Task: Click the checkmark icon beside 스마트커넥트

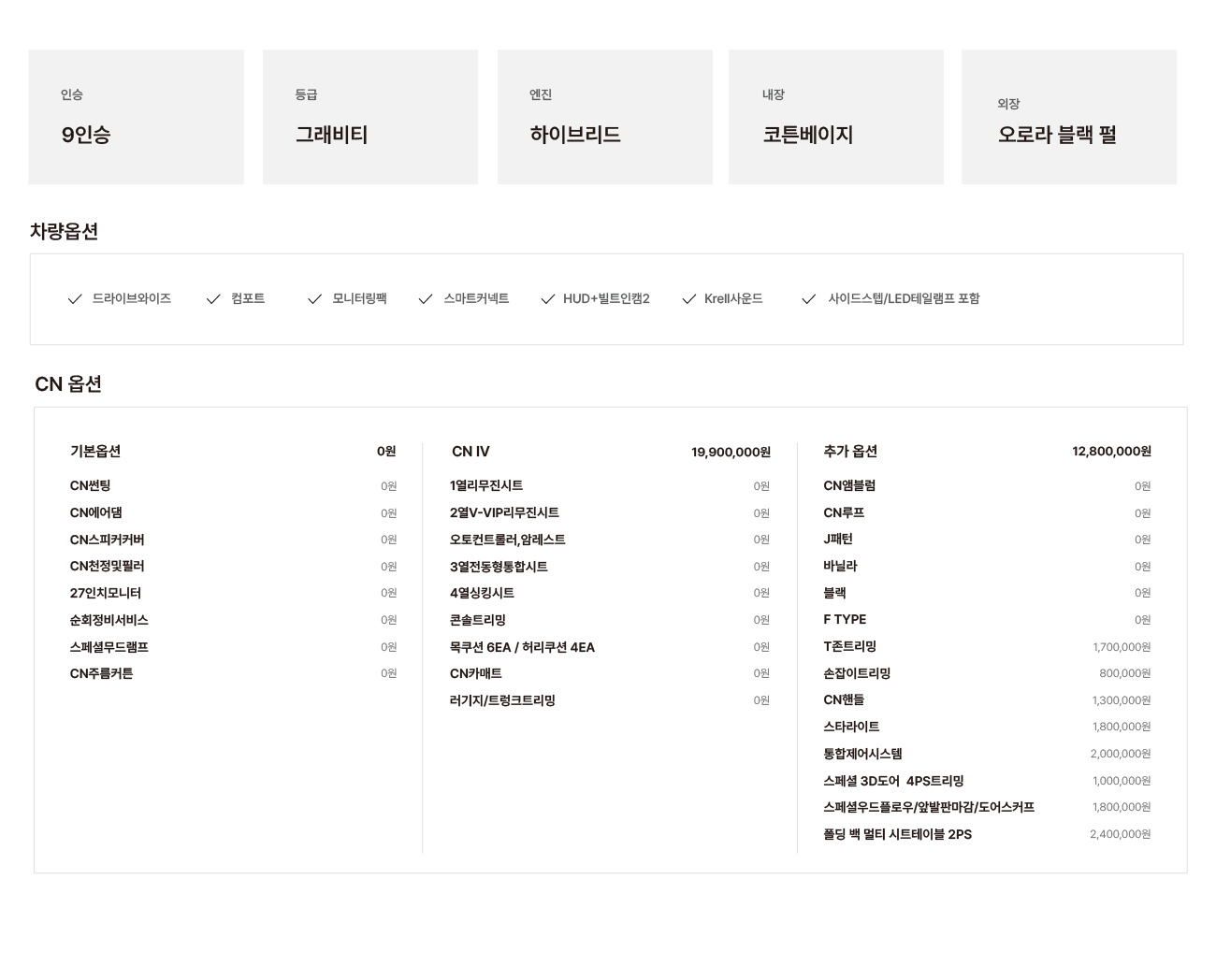Action: (426, 299)
